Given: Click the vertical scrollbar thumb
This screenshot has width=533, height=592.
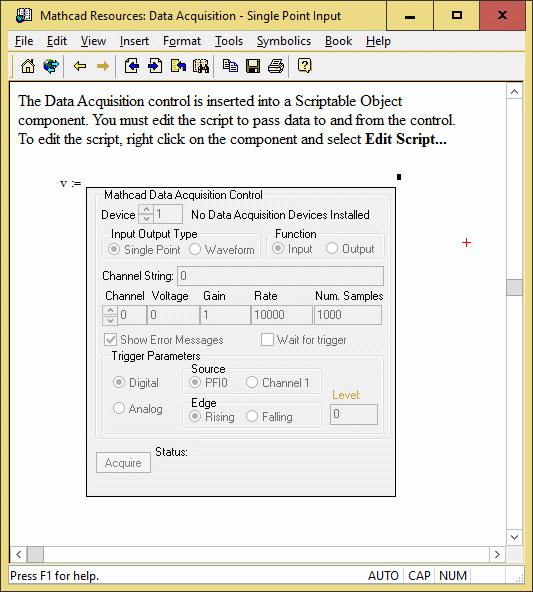Looking at the screenshot, I should point(514,288).
